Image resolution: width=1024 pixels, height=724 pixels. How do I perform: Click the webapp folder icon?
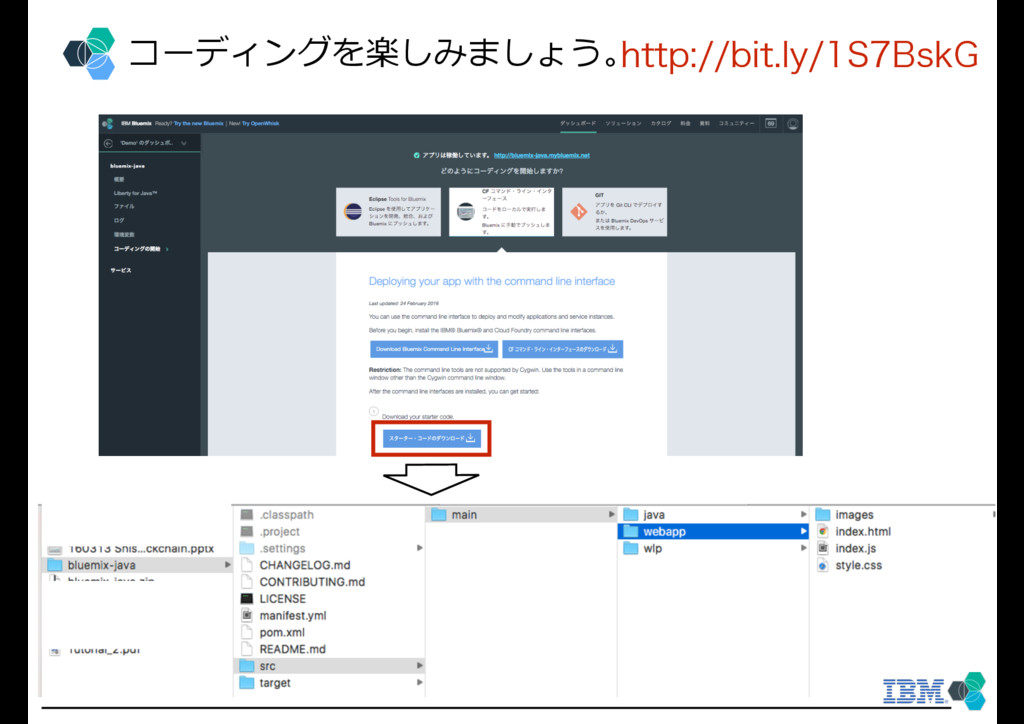click(x=630, y=531)
